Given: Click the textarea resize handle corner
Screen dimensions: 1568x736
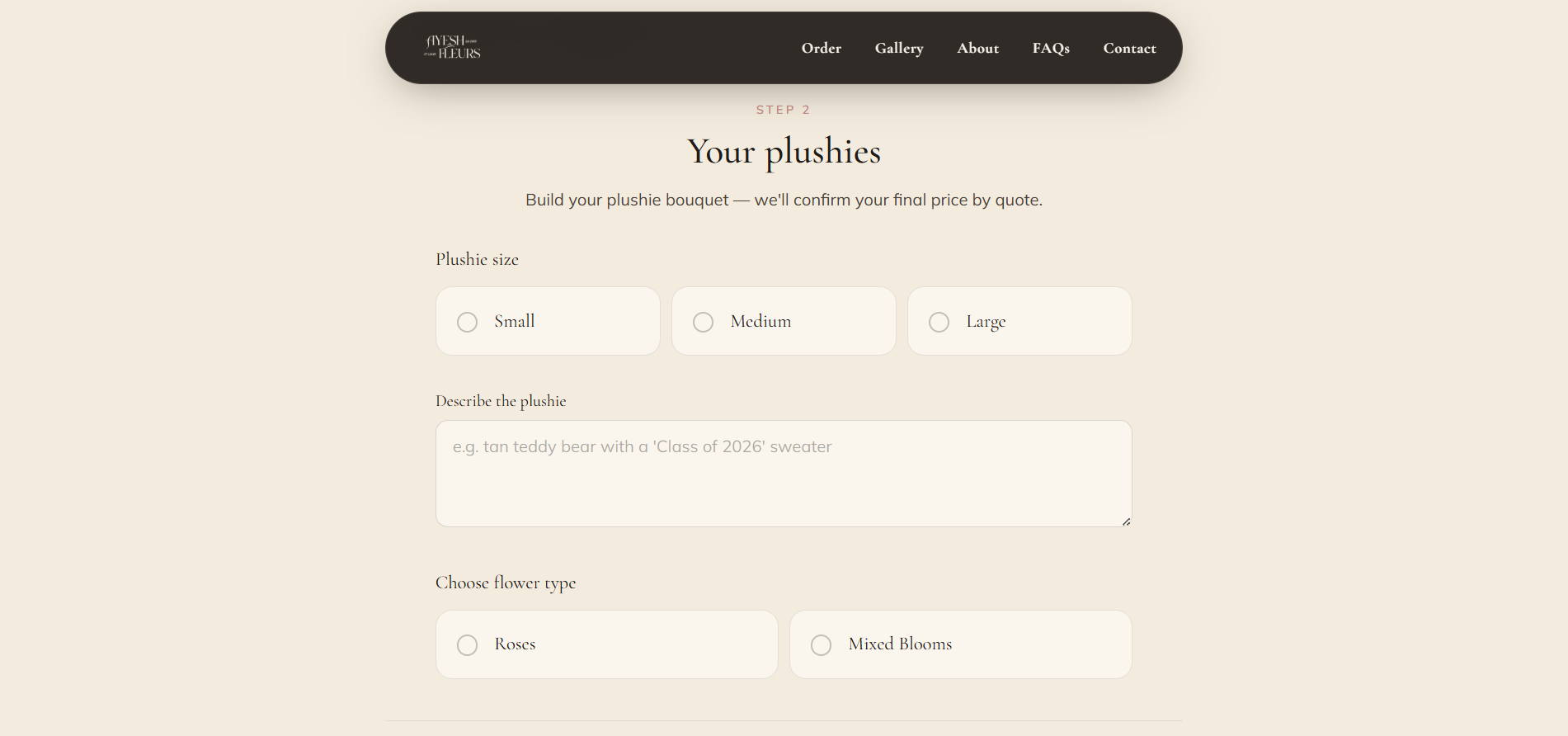Looking at the screenshot, I should coord(1126,521).
